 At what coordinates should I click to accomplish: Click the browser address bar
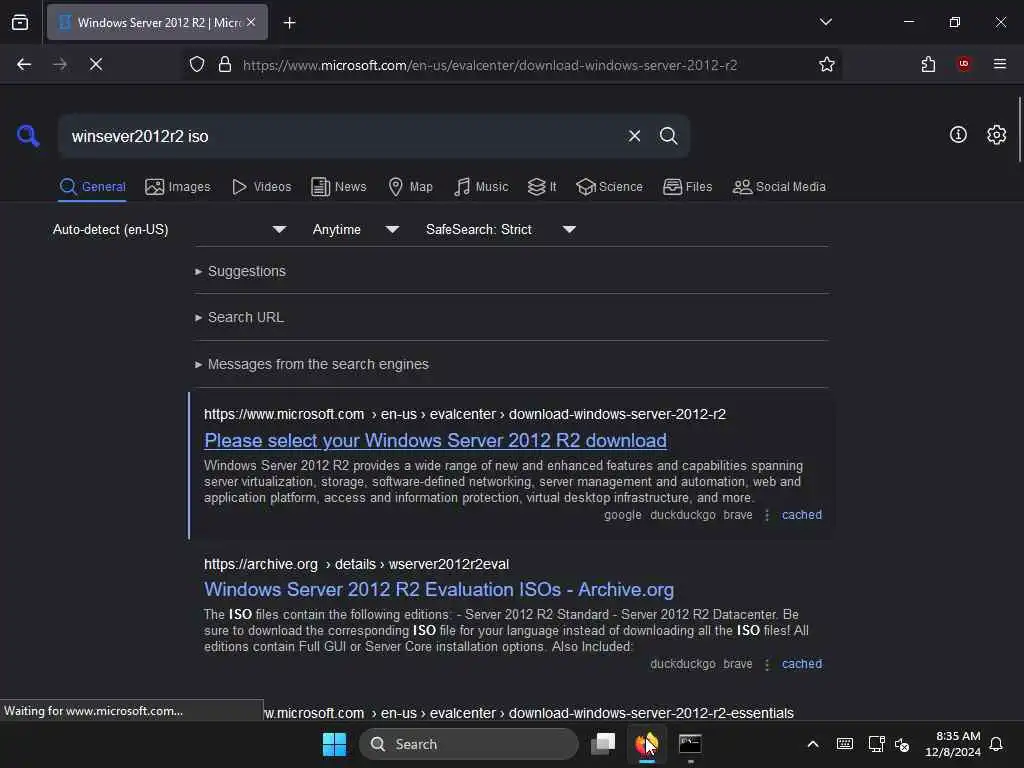pos(490,65)
